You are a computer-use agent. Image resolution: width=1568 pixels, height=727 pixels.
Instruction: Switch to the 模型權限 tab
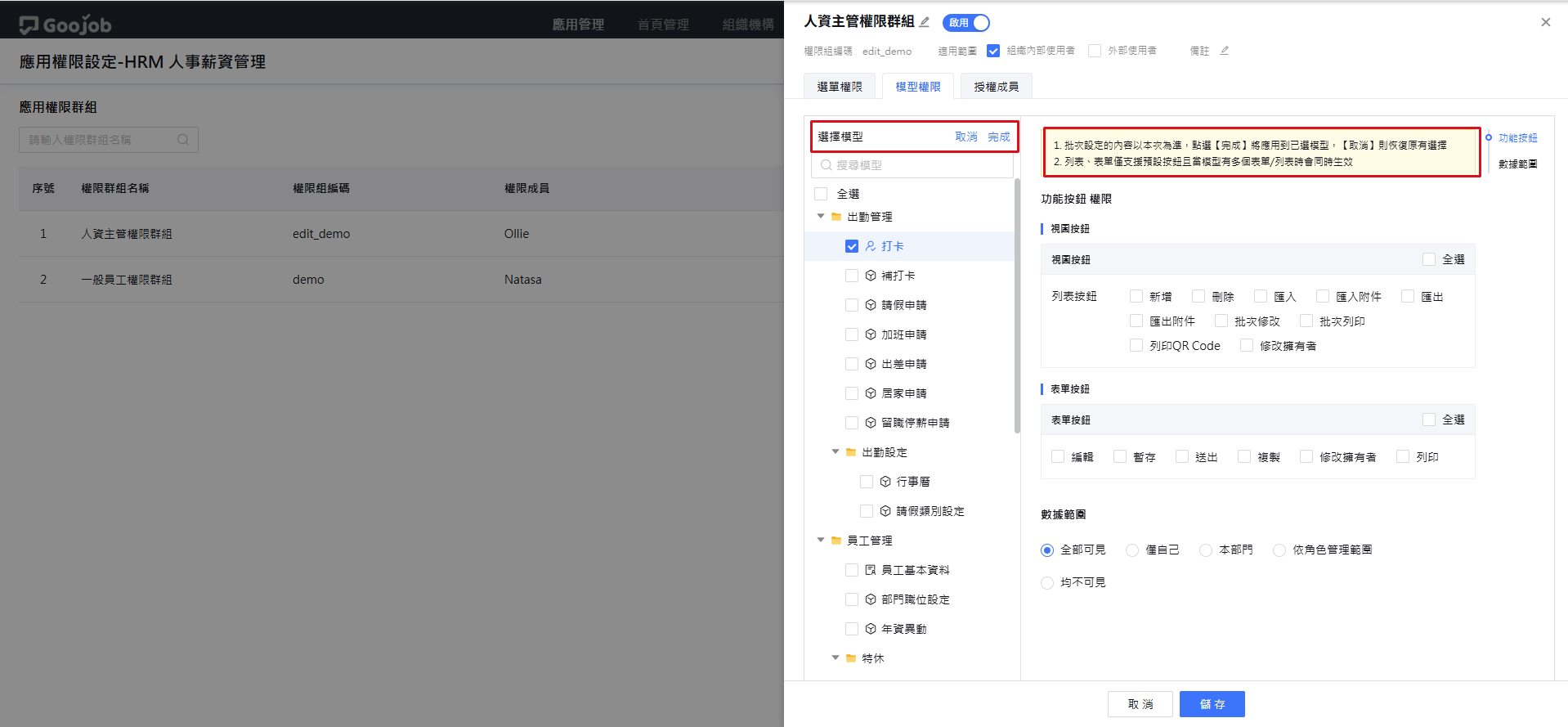[918, 87]
